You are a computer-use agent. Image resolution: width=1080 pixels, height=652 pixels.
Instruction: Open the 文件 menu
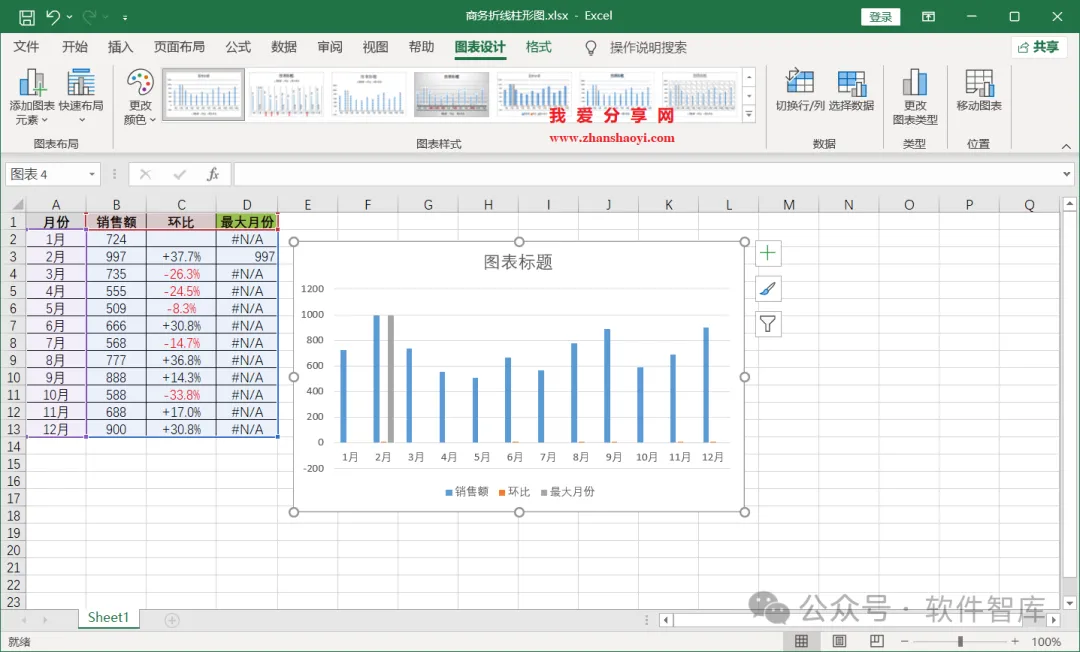26,47
